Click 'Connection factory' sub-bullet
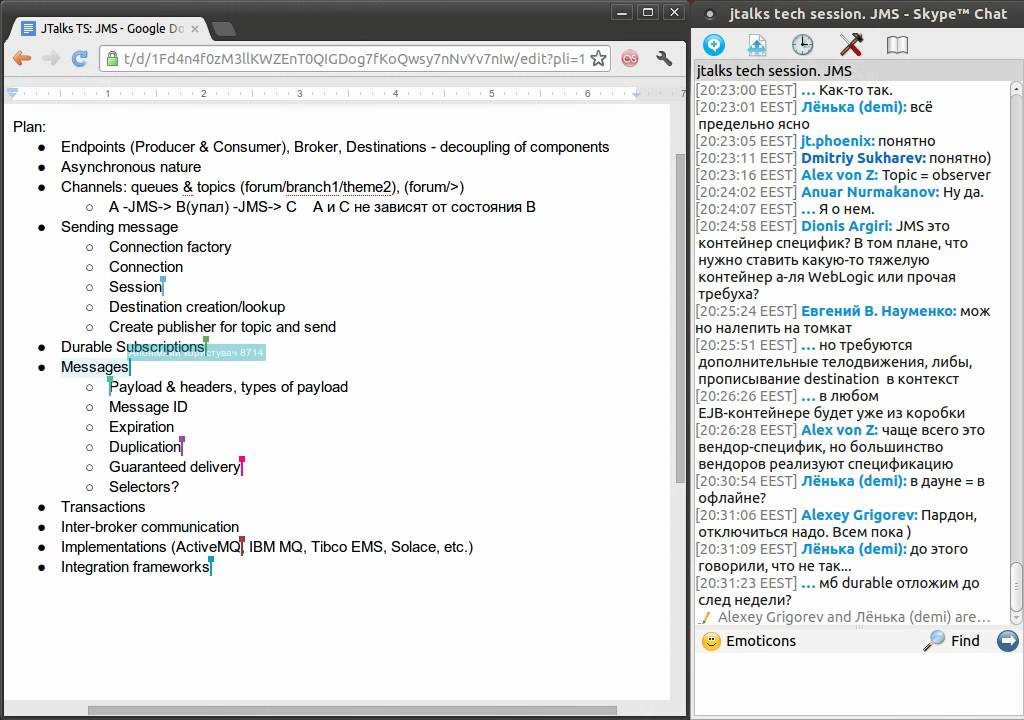This screenshot has width=1024, height=720. pyautogui.click(x=170, y=247)
